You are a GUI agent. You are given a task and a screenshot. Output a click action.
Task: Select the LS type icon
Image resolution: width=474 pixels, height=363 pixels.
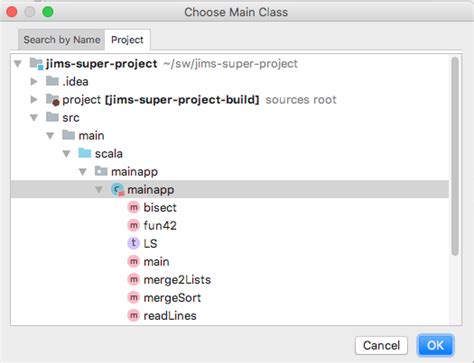(134, 243)
